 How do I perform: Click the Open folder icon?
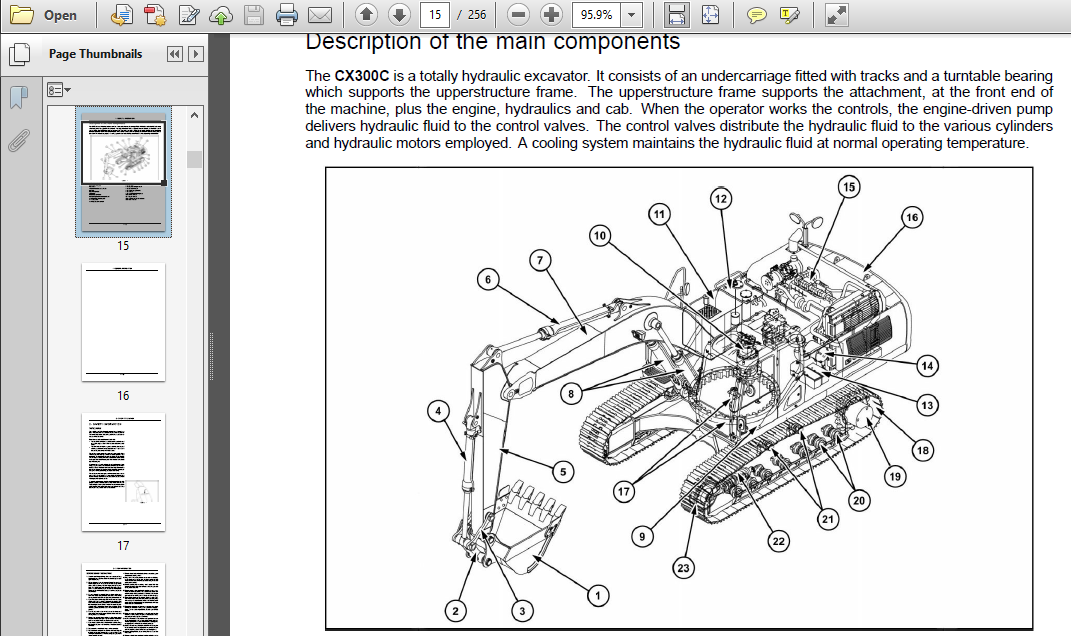21,14
